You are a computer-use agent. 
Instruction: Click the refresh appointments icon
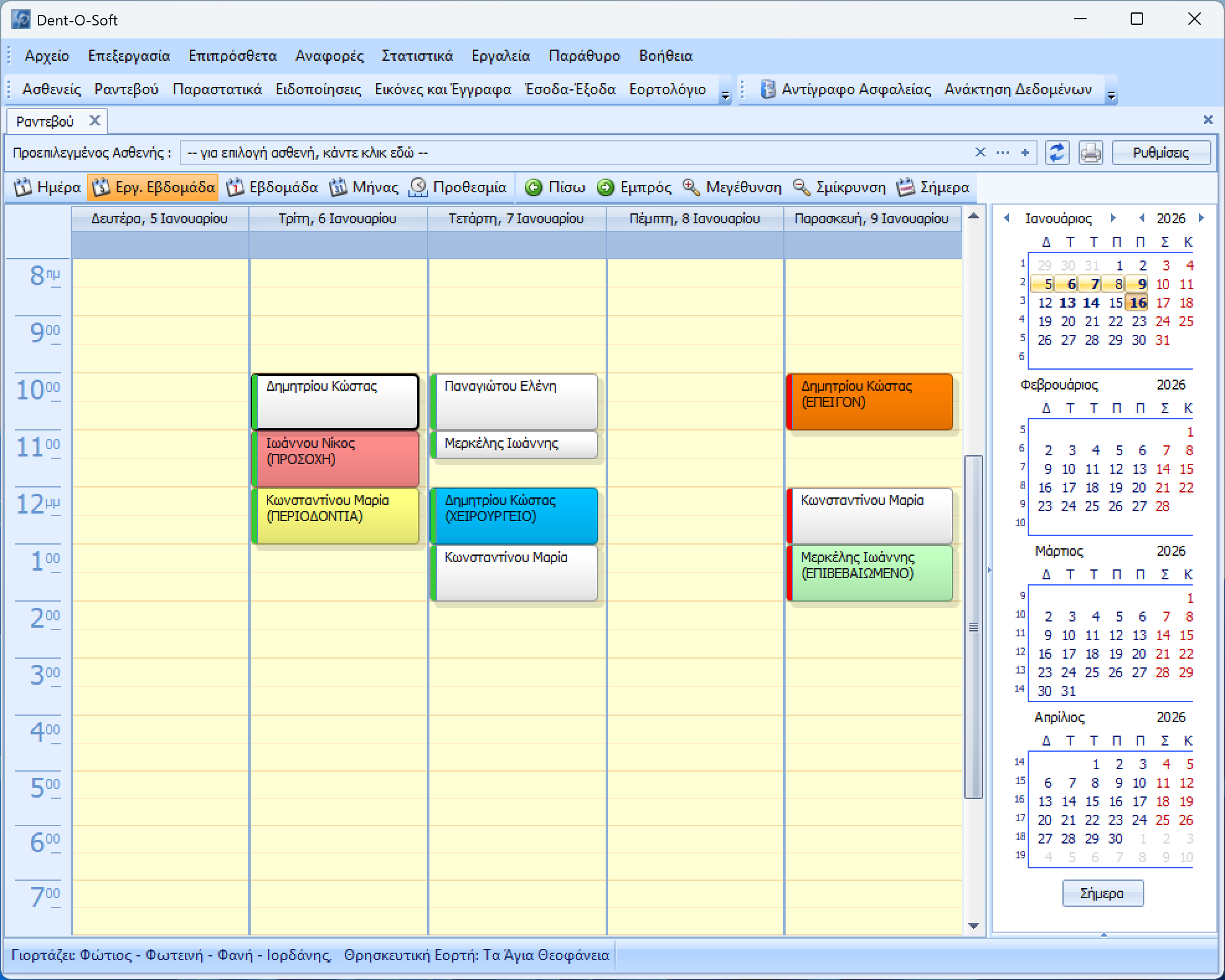[1056, 153]
